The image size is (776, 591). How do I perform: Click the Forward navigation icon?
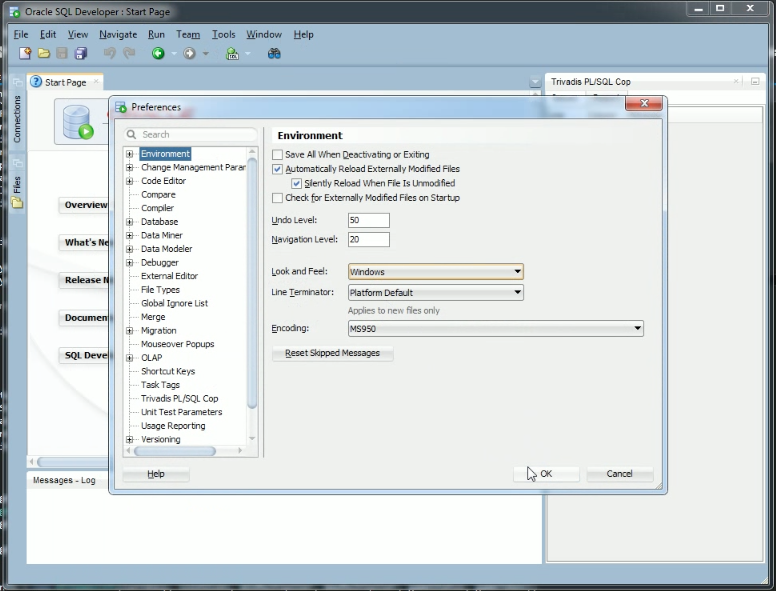tap(189, 53)
